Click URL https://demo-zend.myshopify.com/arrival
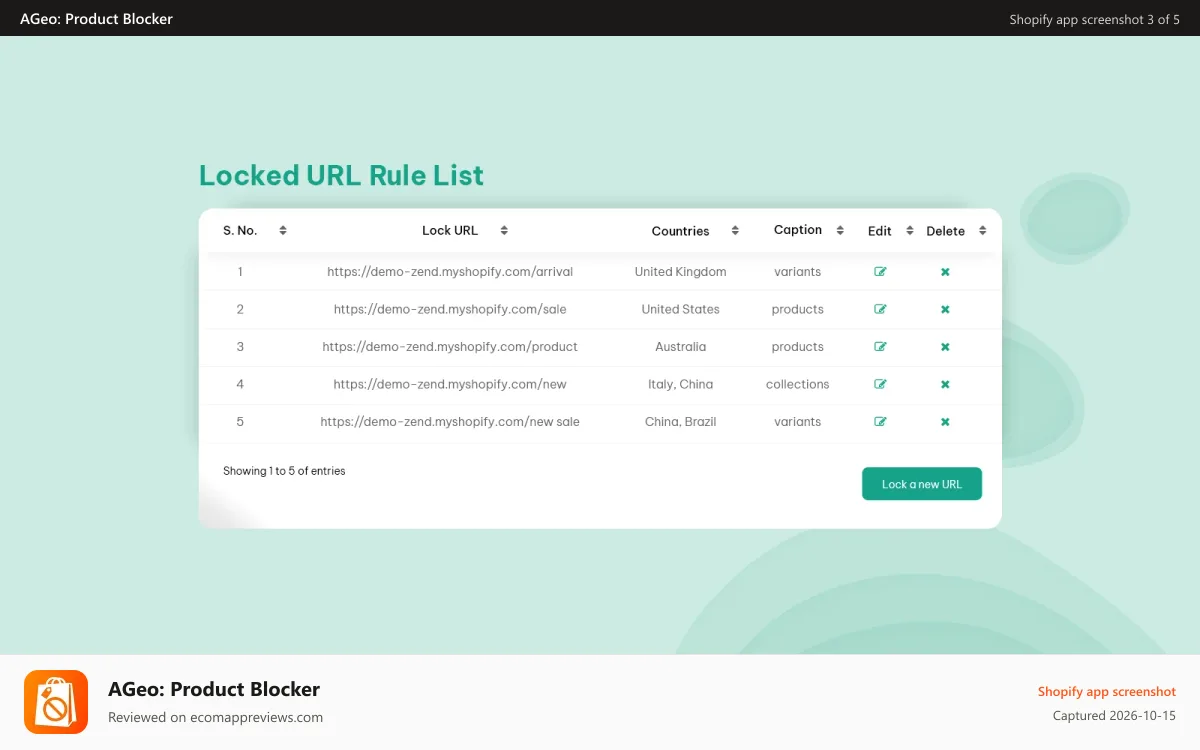The image size is (1200, 750). (450, 272)
